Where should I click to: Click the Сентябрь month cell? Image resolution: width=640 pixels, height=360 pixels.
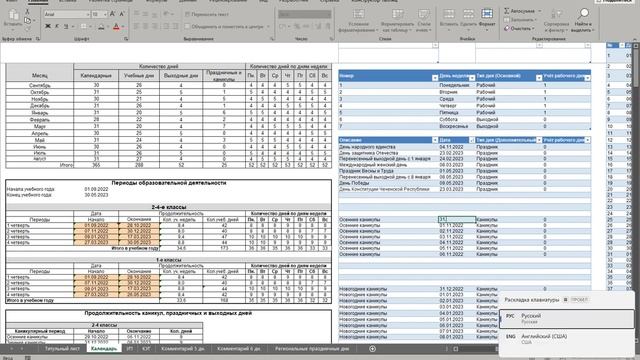[x=40, y=85]
